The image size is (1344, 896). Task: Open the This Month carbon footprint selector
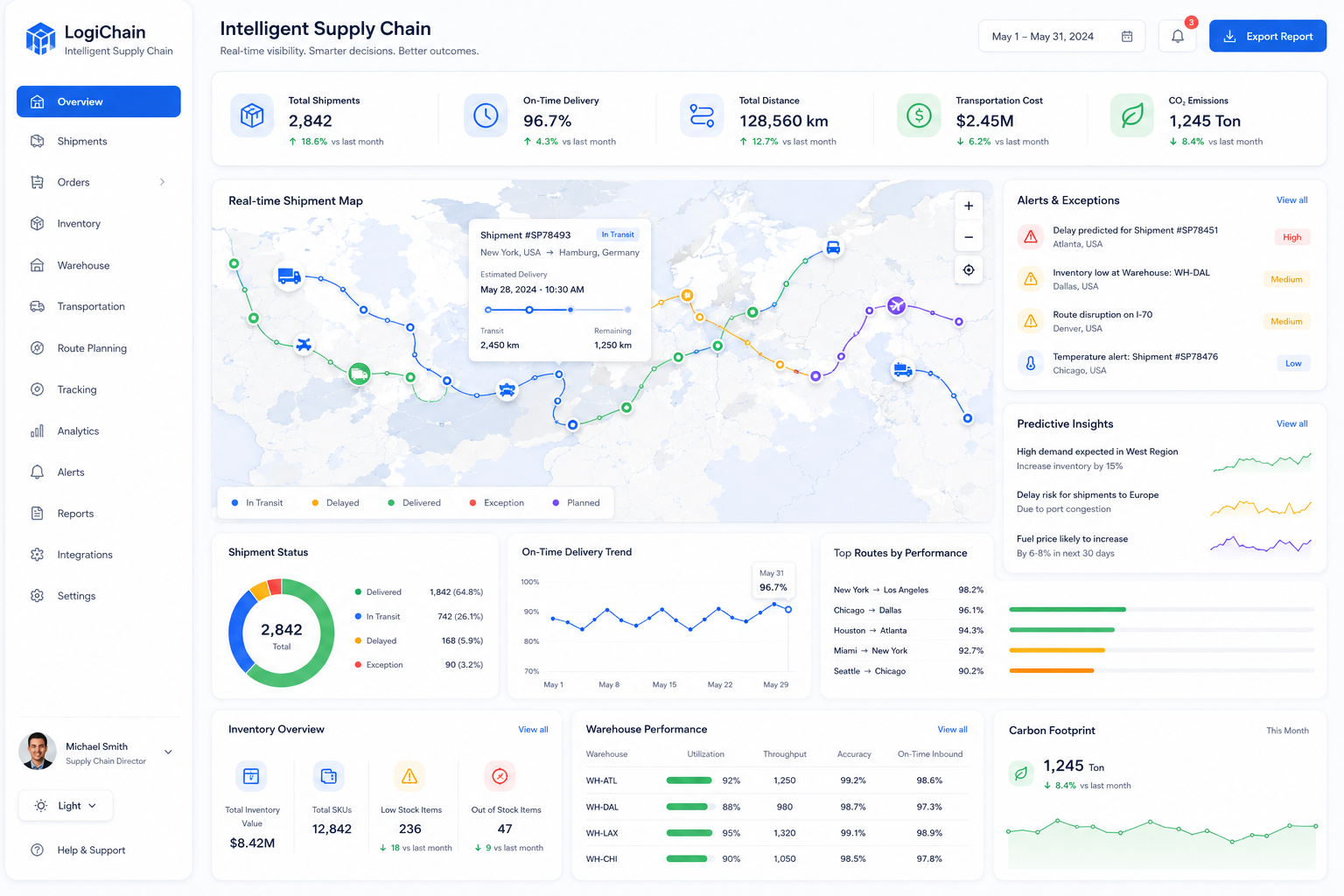1287,731
